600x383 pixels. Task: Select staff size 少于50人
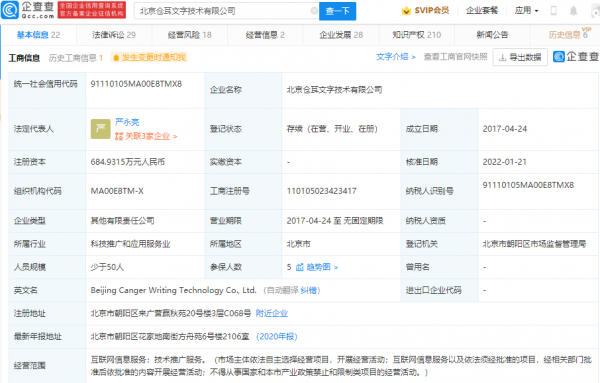pyautogui.click(x=107, y=267)
